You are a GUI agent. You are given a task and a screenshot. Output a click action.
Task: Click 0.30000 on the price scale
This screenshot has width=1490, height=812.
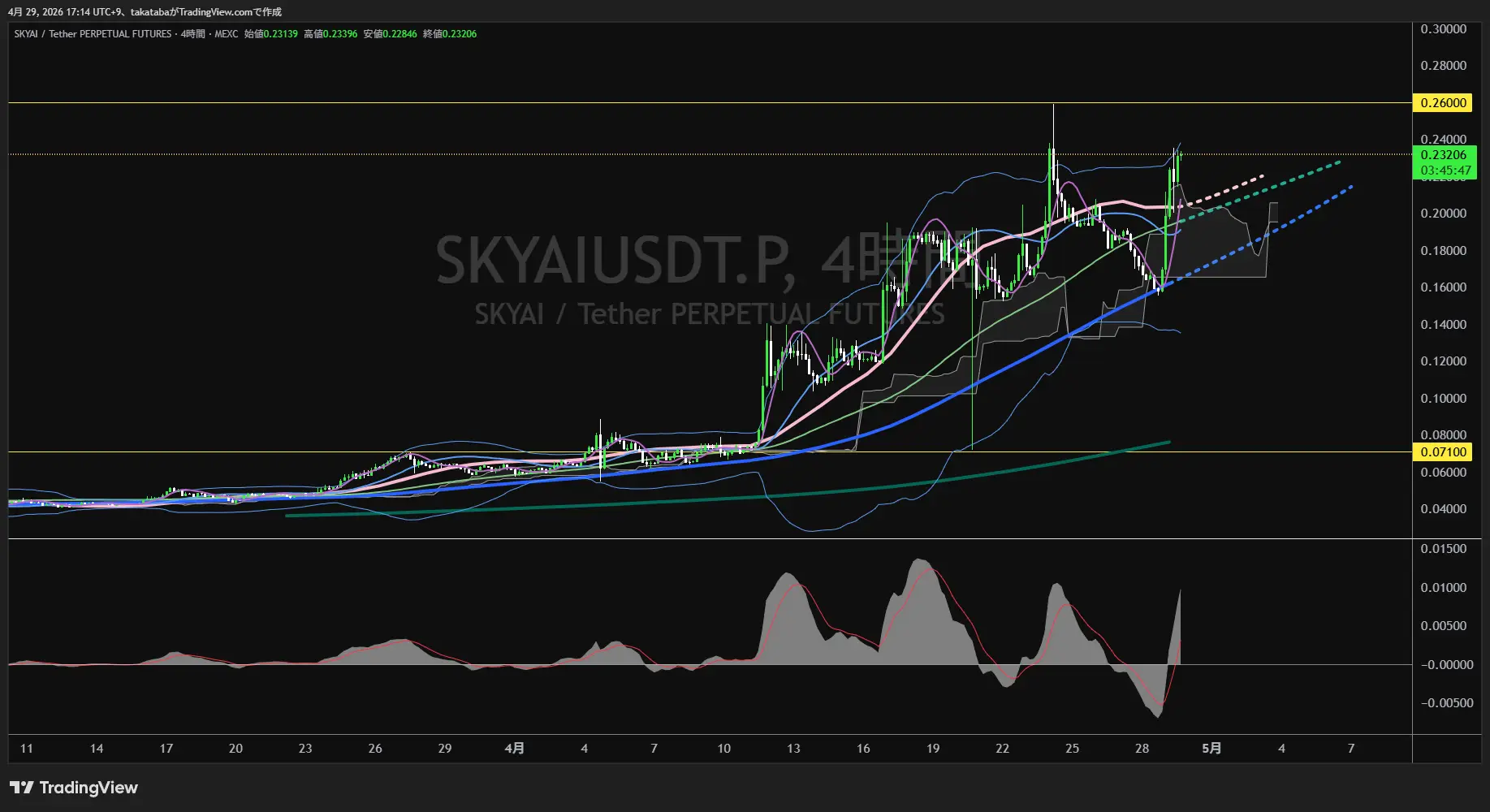pyautogui.click(x=1443, y=29)
